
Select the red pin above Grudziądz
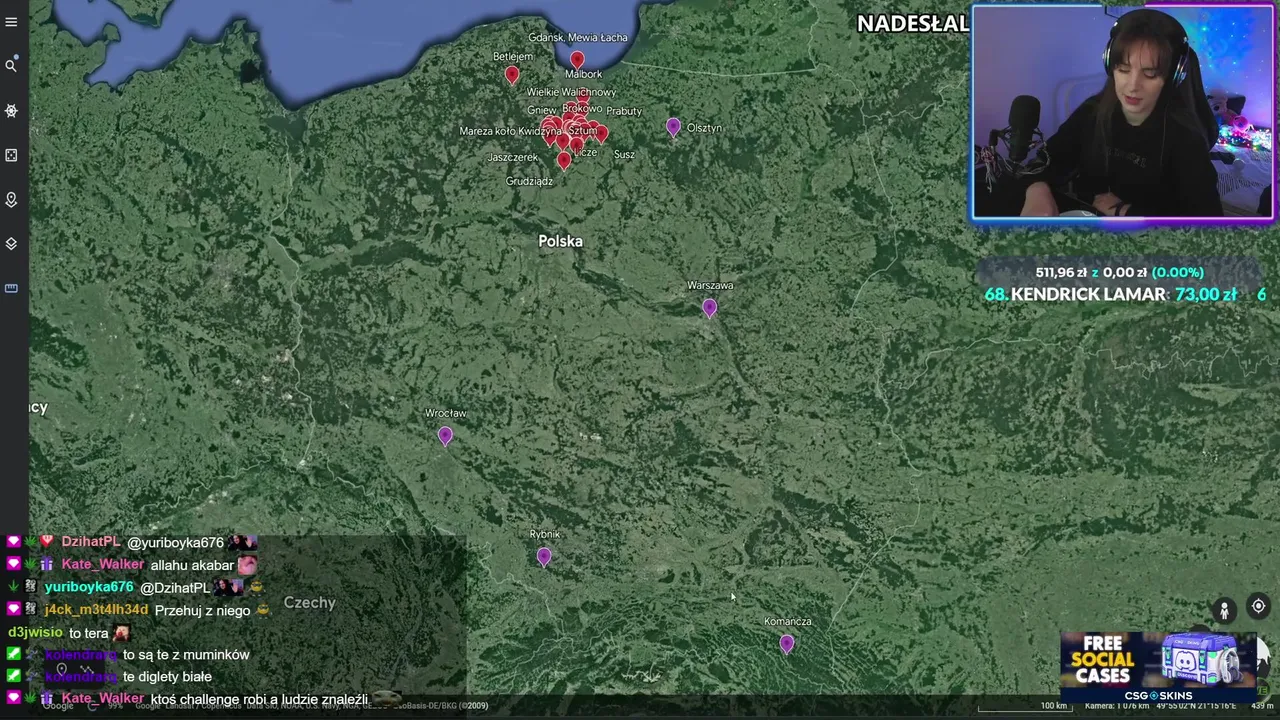[x=563, y=160]
